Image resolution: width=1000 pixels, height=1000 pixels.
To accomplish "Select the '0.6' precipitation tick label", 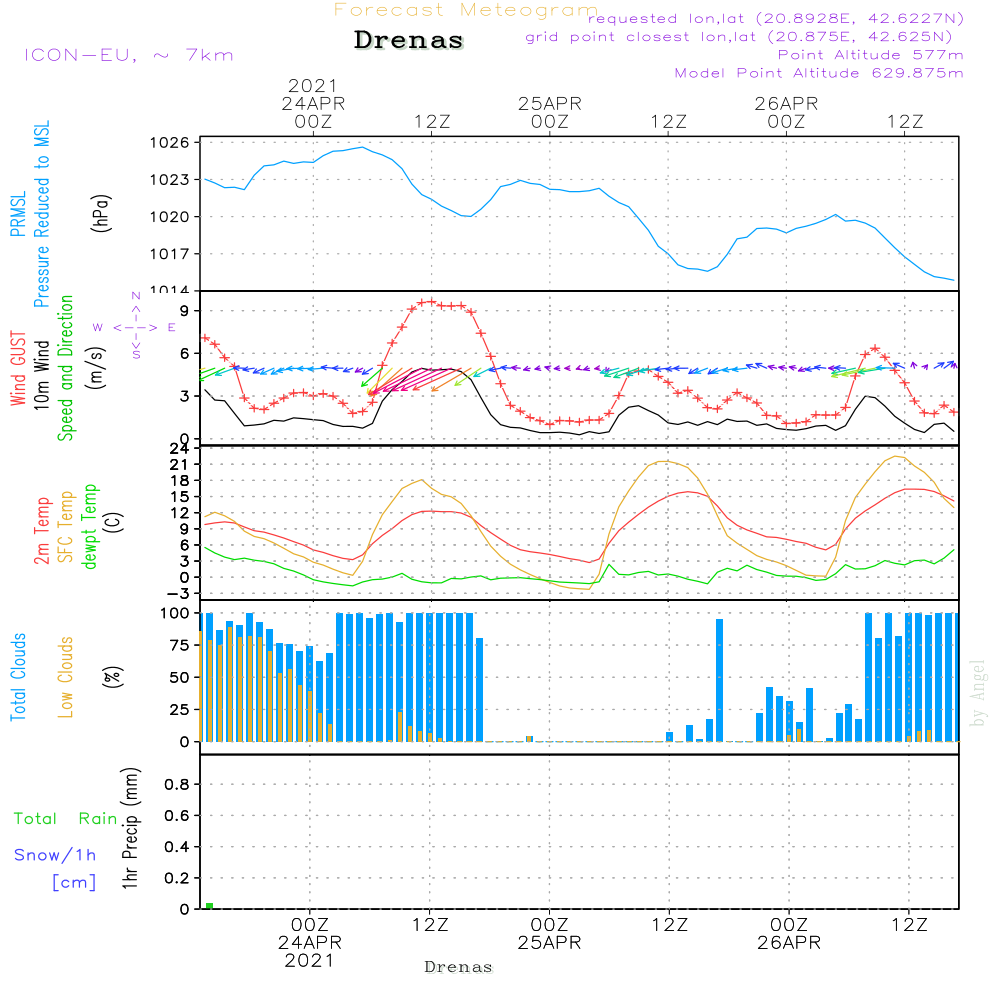I will coord(177,816).
